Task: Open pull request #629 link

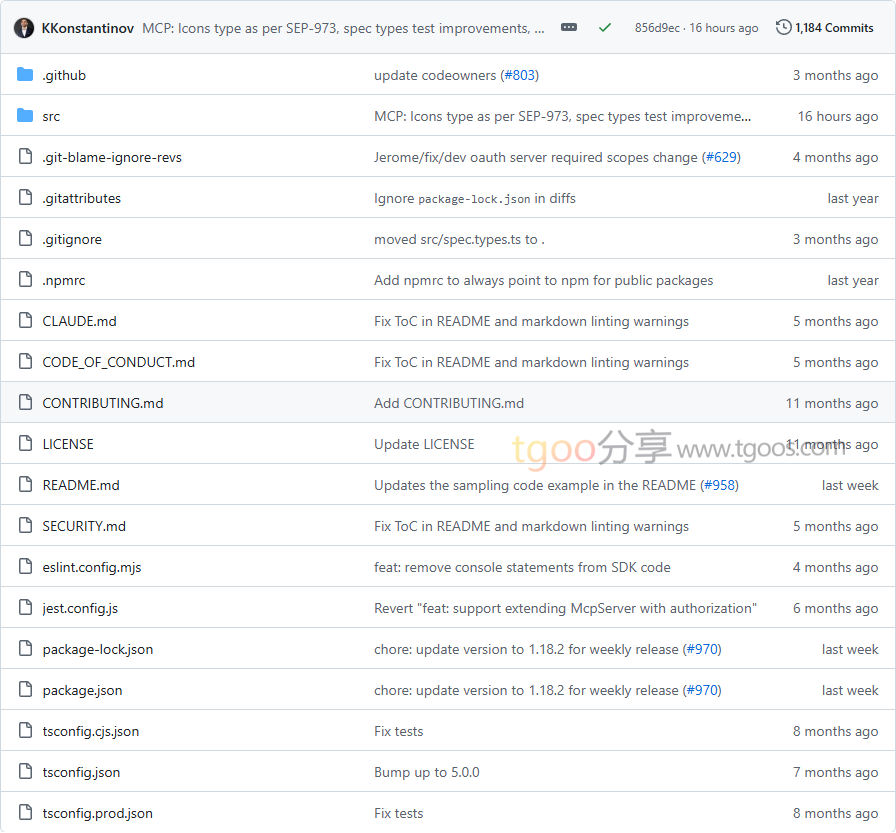Action: [x=720, y=157]
